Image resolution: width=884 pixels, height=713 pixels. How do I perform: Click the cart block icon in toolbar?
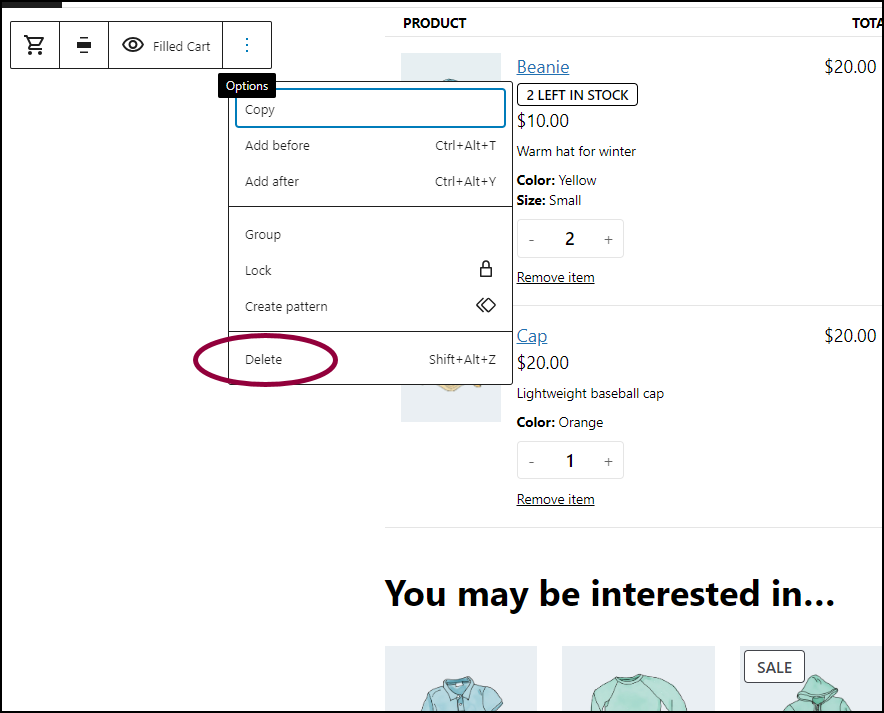[x=35, y=45]
